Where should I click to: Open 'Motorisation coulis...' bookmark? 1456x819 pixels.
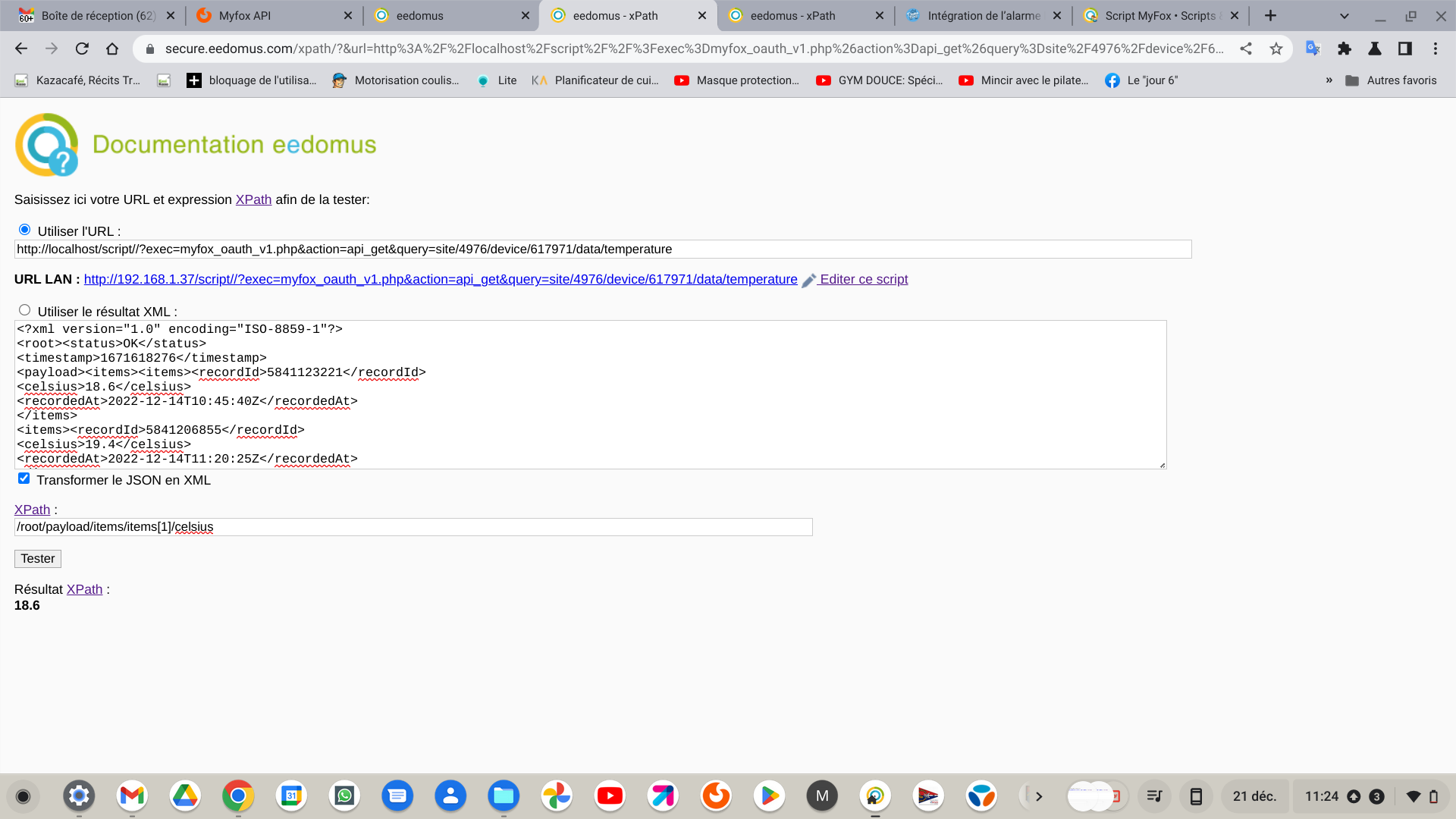click(x=396, y=80)
